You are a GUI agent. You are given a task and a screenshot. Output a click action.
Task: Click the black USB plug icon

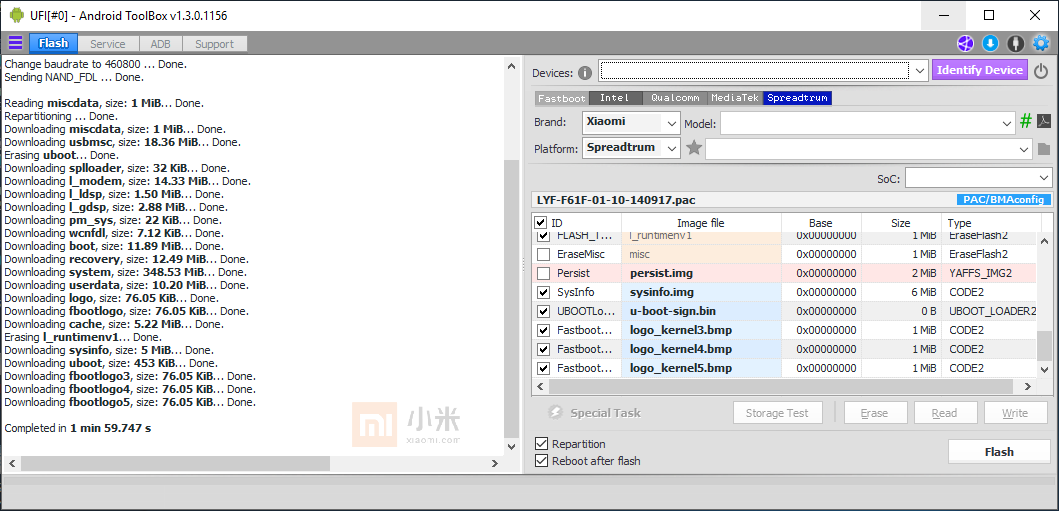click(1015, 44)
